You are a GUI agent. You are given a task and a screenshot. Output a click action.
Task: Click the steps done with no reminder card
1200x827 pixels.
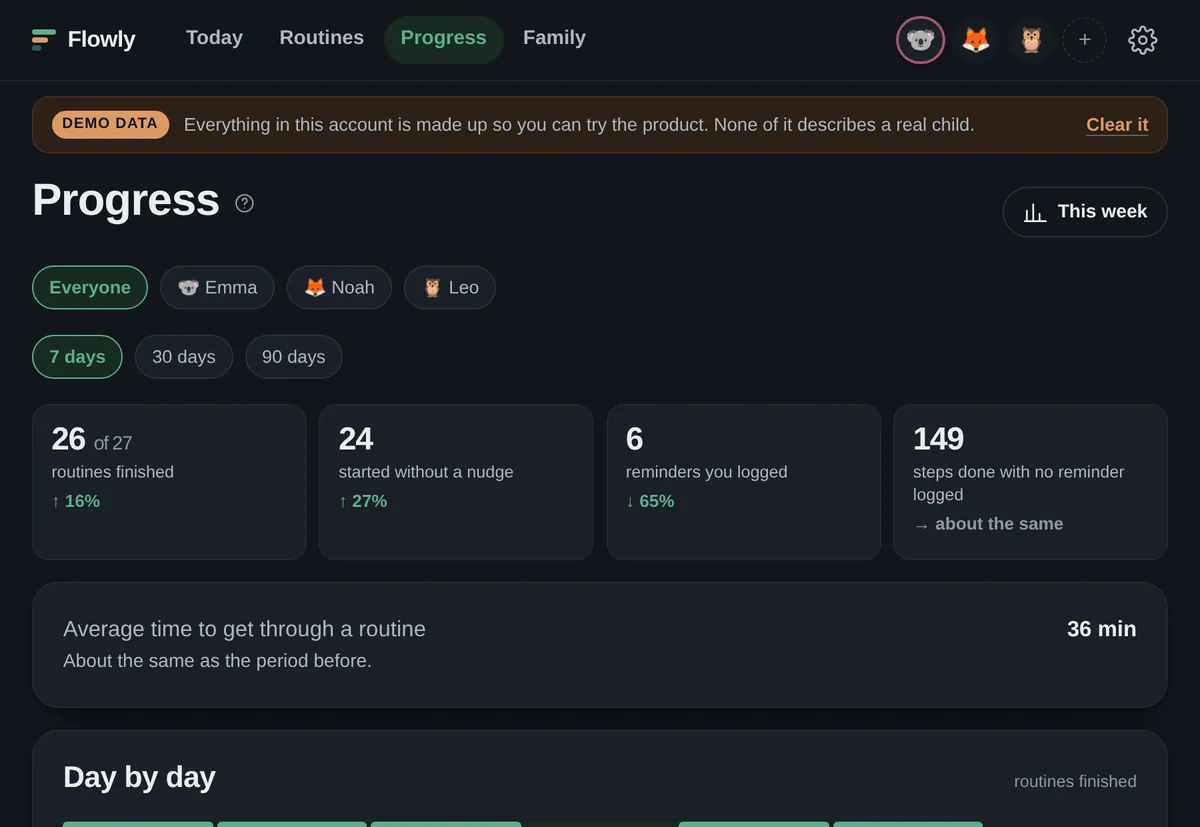pyautogui.click(x=1031, y=482)
